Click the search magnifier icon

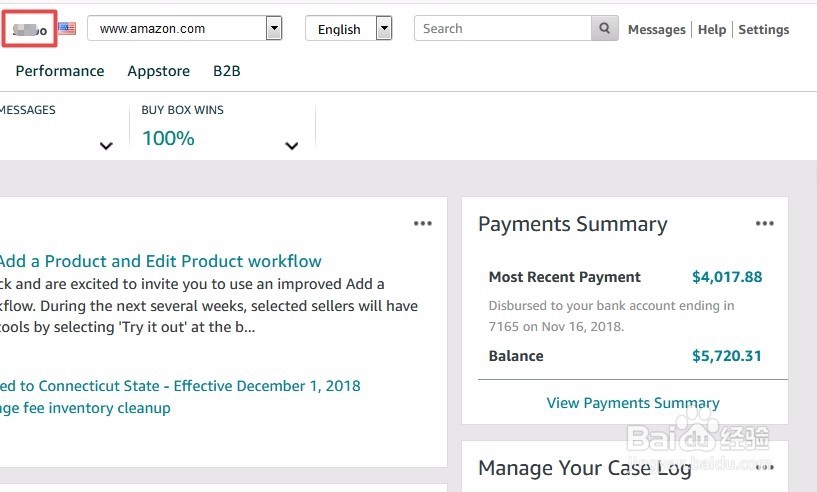(x=604, y=29)
